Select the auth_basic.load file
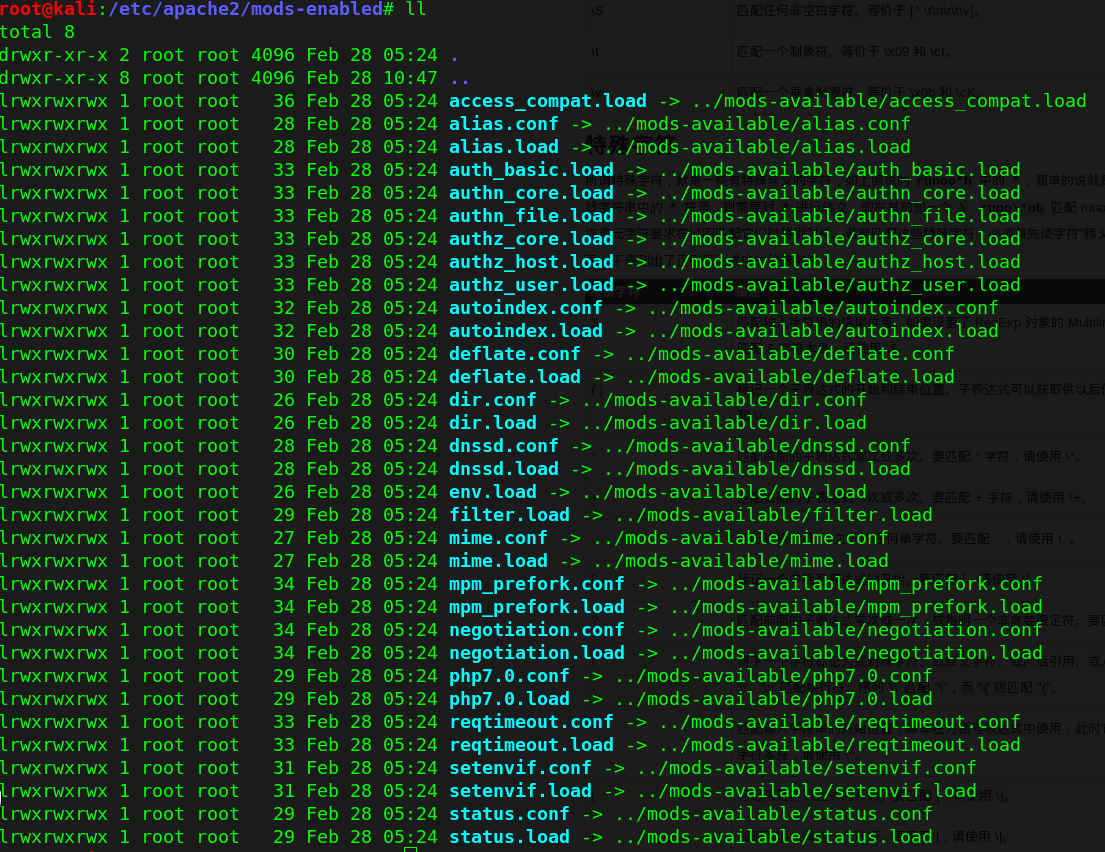Viewport: 1105px width, 852px height. (x=531, y=169)
